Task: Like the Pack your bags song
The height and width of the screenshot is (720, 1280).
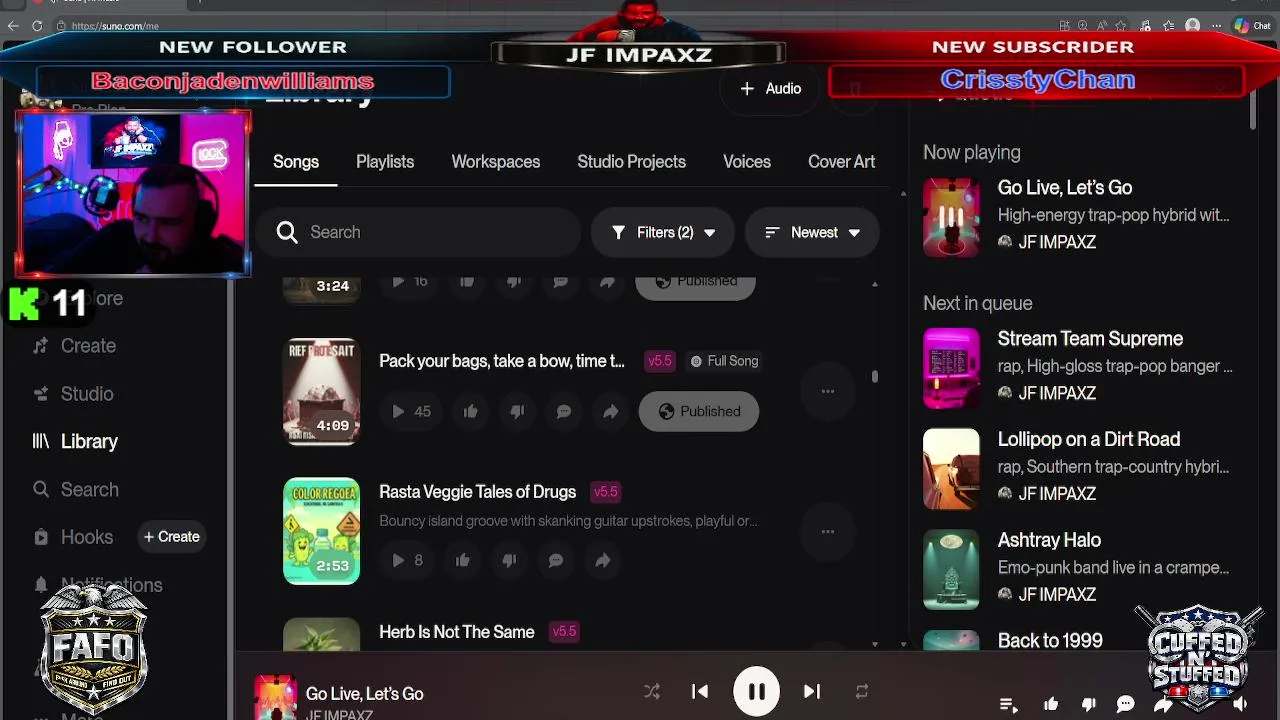Action: pos(470,411)
